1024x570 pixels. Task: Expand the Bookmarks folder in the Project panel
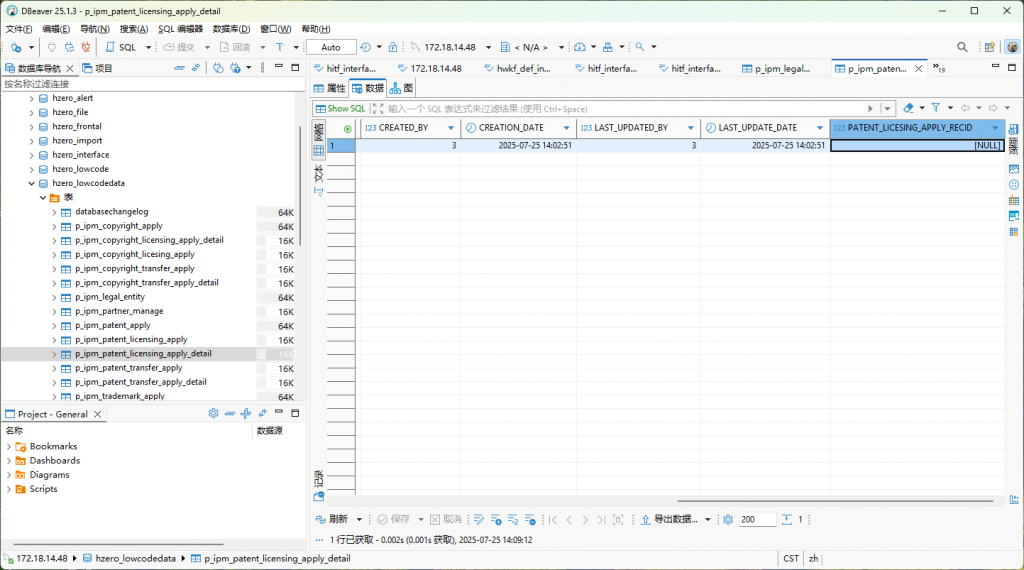click(9, 446)
